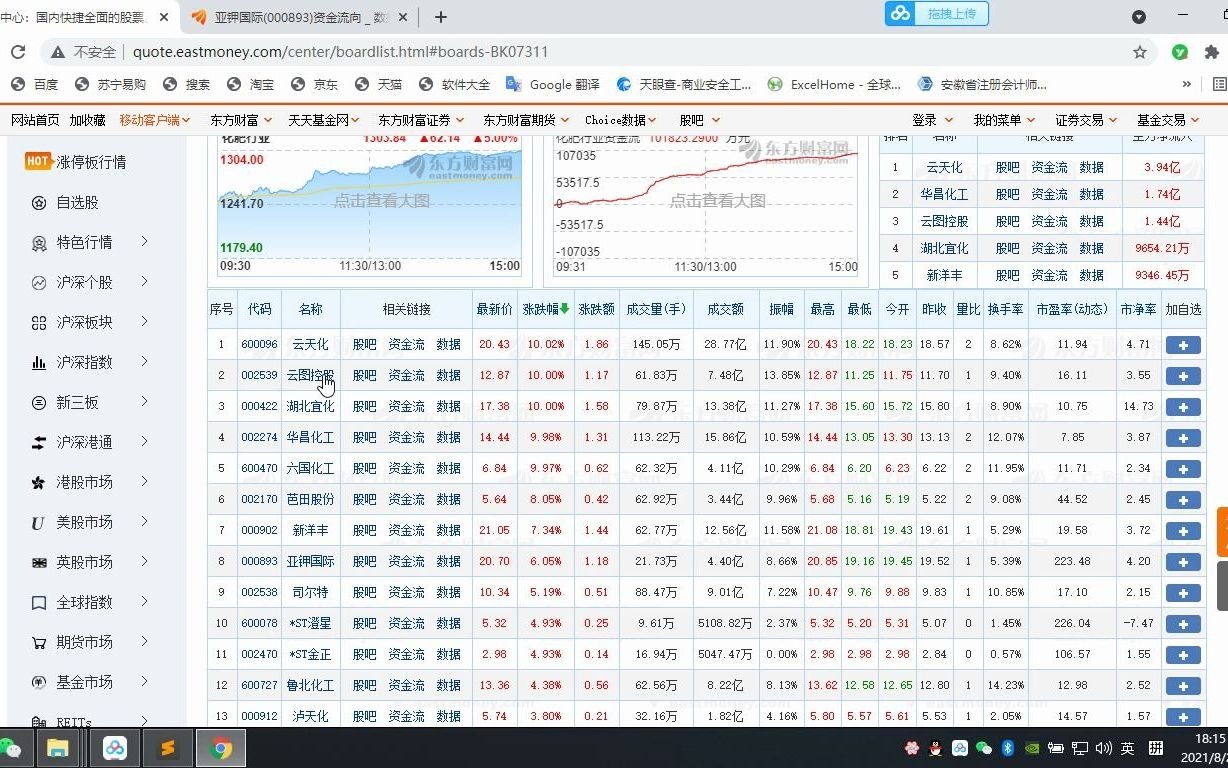Open the 东方财富证券 dropdown menu
1228x768 pixels.
(x=420, y=120)
